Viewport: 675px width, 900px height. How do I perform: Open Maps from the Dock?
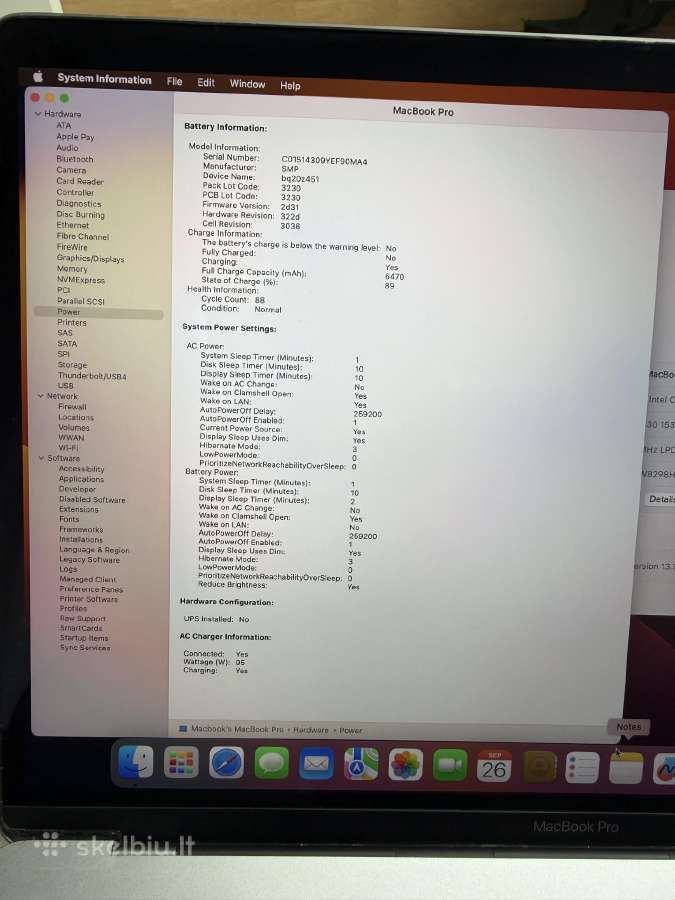tap(361, 765)
